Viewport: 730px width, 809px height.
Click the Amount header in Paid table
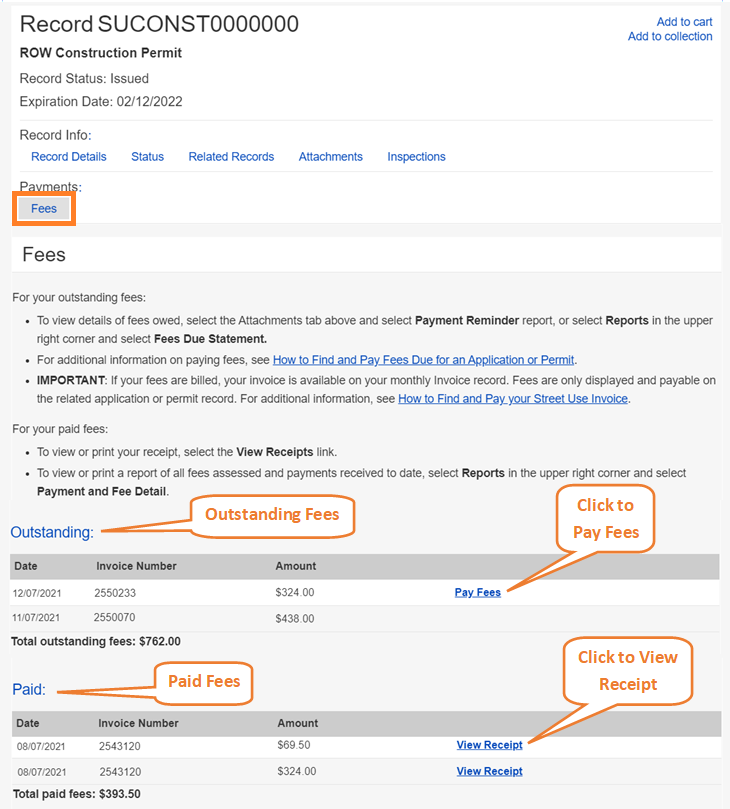point(297,723)
